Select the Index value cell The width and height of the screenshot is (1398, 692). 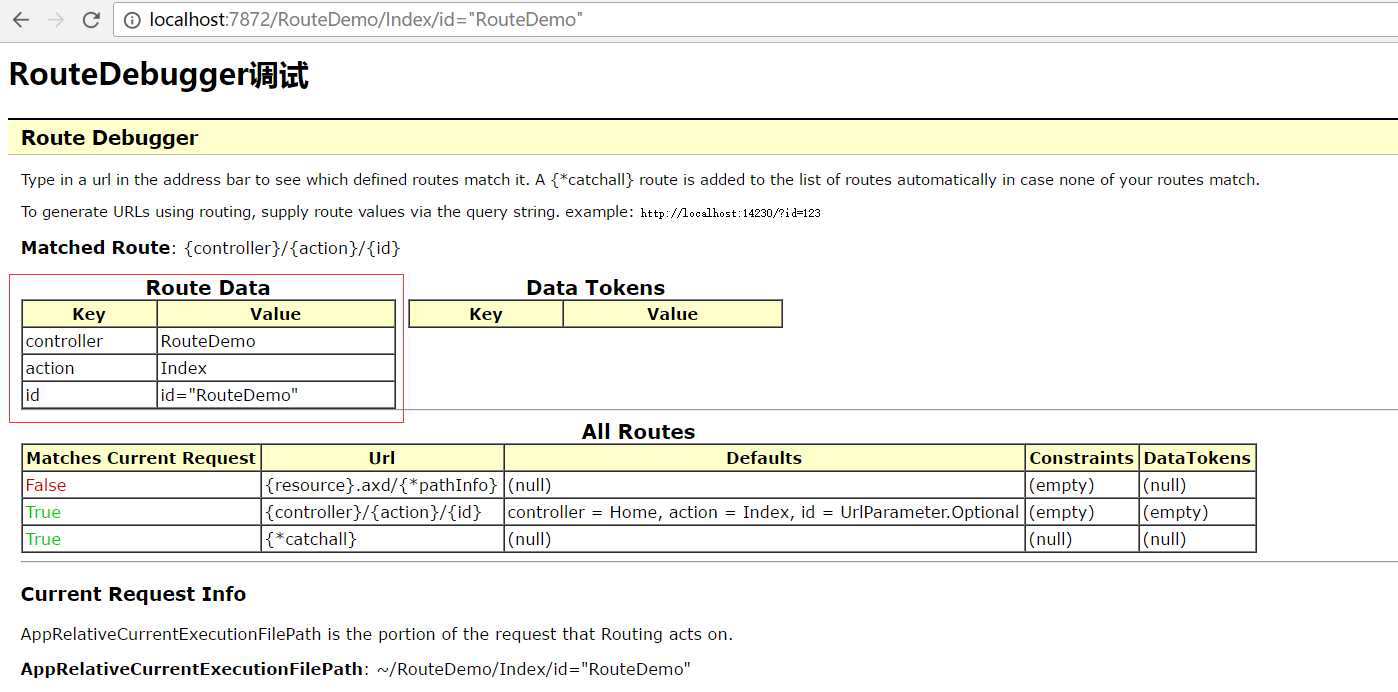pos(276,368)
